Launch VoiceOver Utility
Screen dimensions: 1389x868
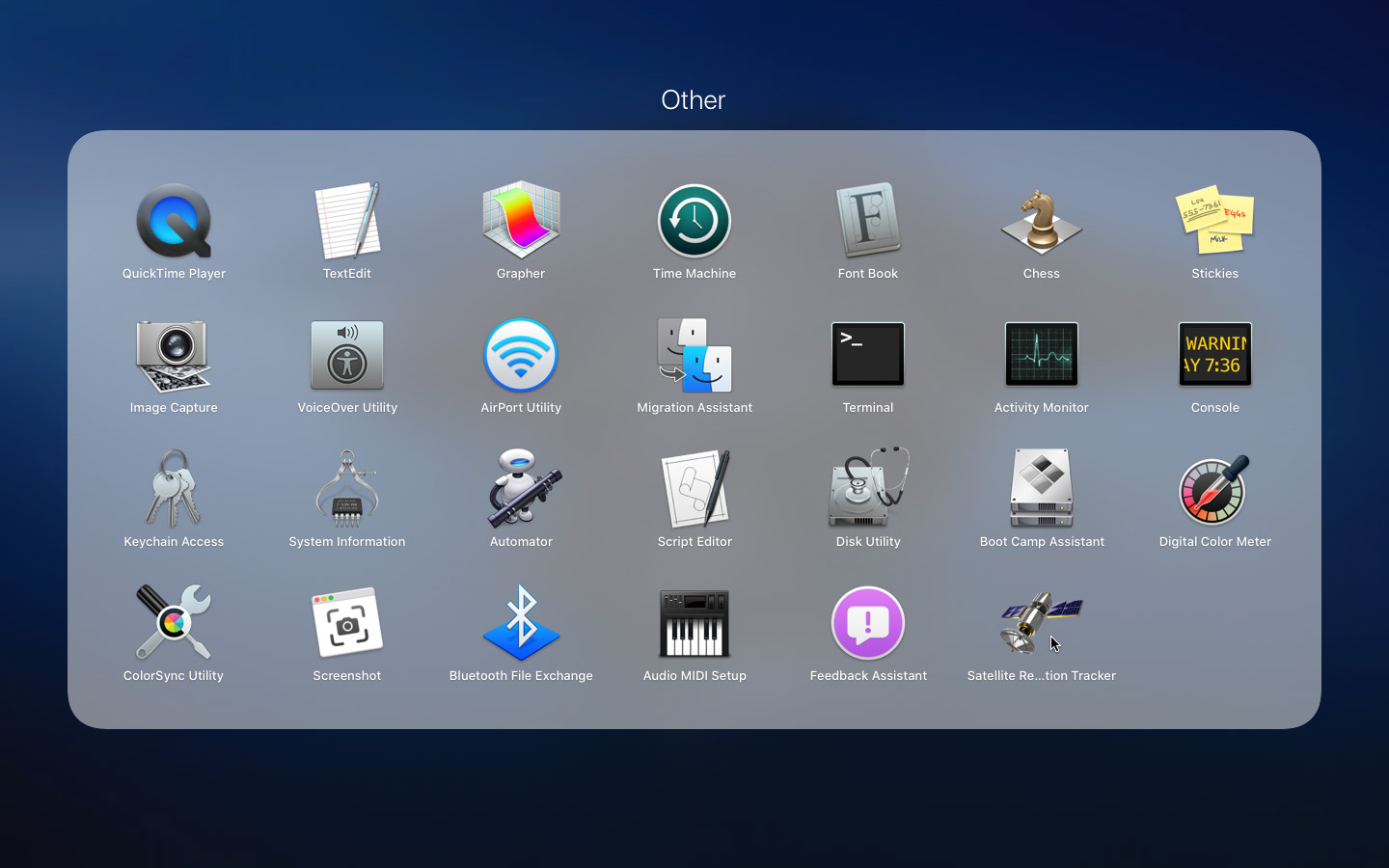[347, 356]
